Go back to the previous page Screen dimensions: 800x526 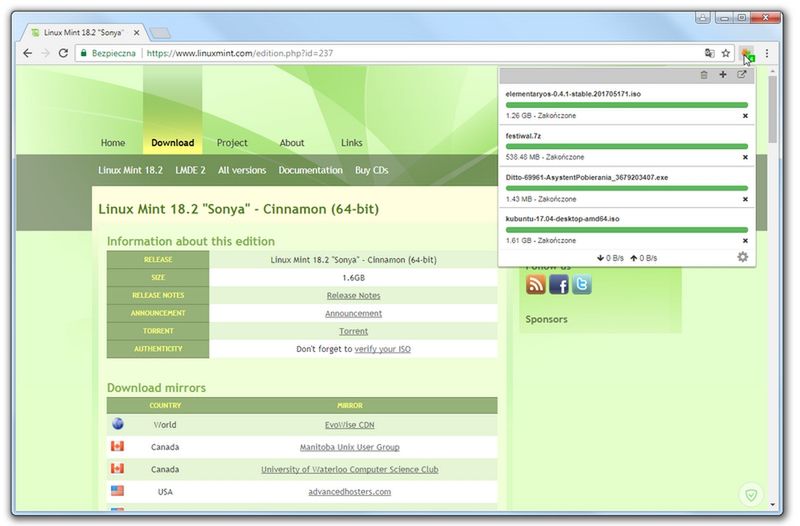pyautogui.click(x=28, y=53)
